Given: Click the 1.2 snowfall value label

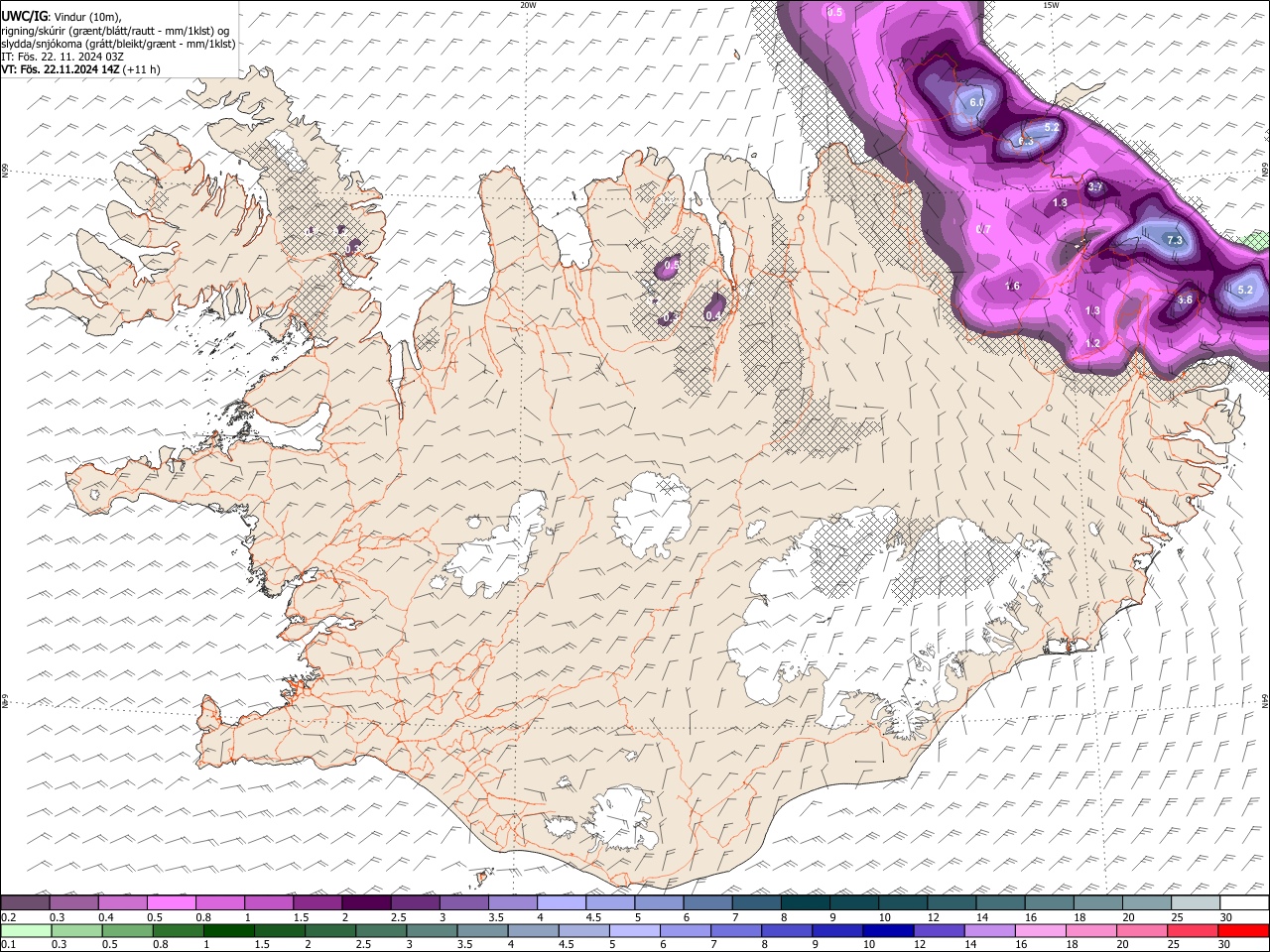Looking at the screenshot, I should pos(1093,343).
